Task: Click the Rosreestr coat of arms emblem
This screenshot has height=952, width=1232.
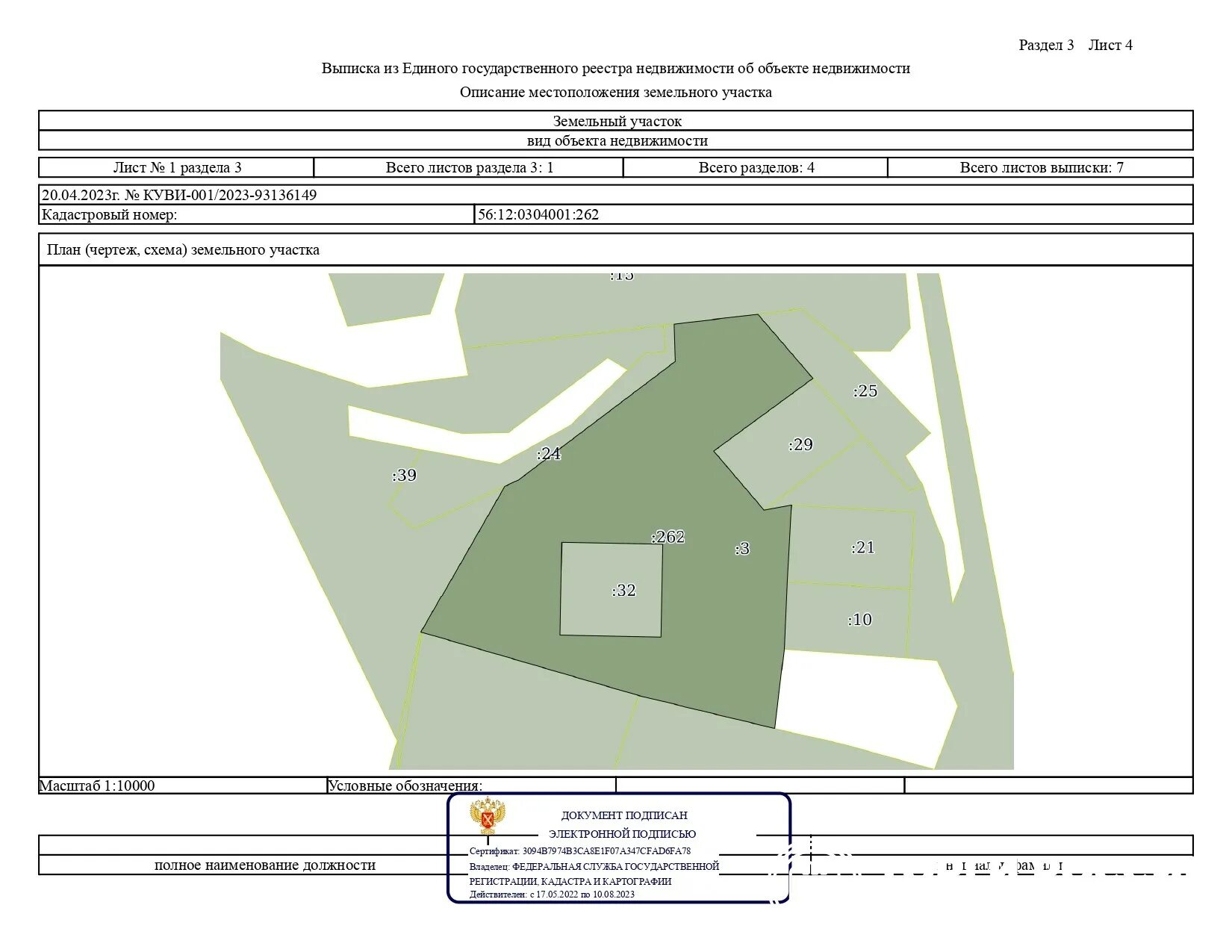Action: click(x=488, y=816)
